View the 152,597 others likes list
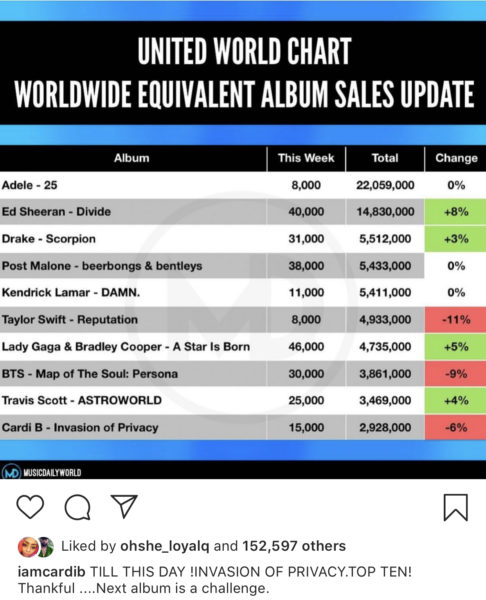 (x=294, y=546)
